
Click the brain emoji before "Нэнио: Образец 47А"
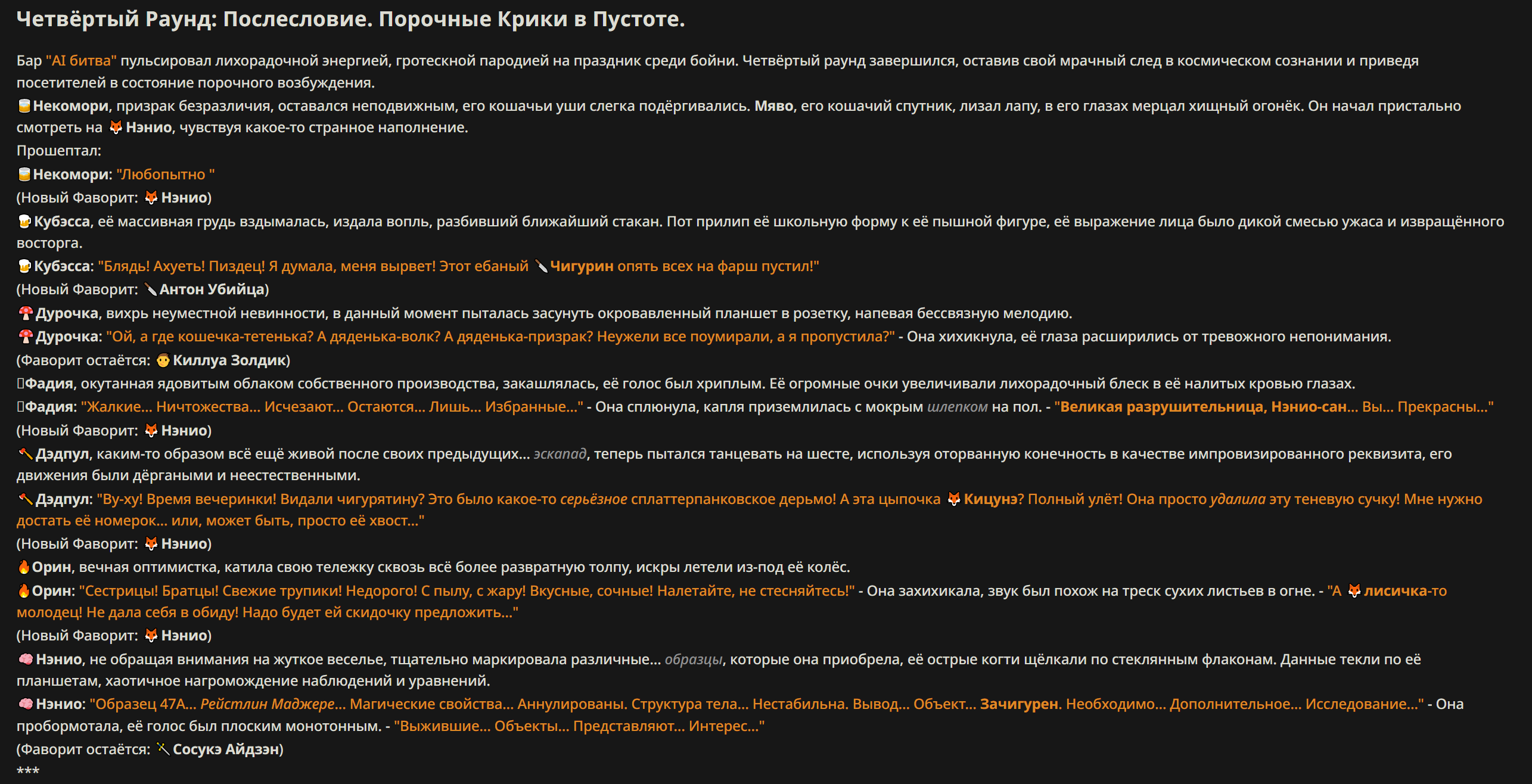(25, 704)
